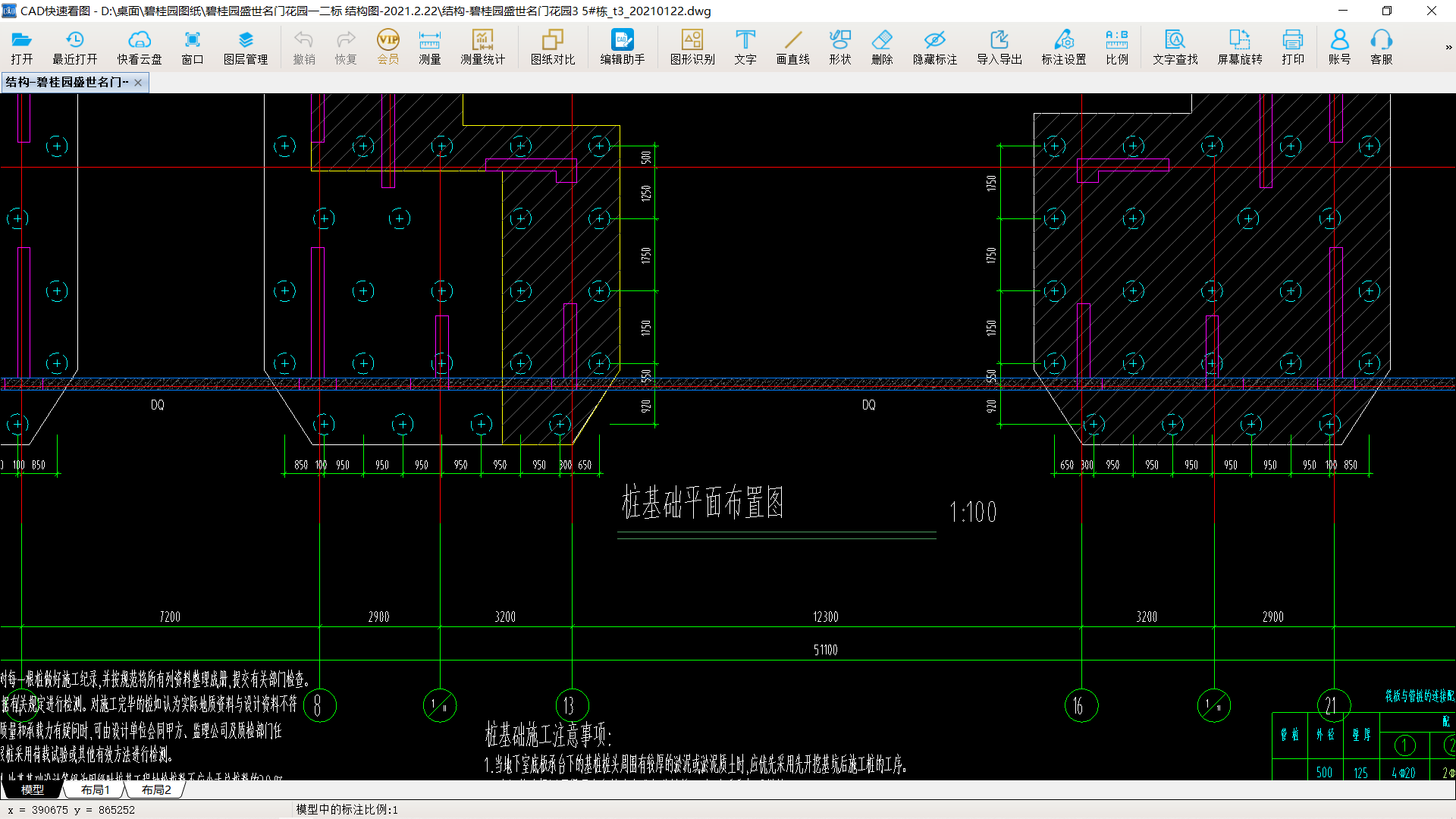Select the 画直线 draw line tool
This screenshot has height=819, width=1456.
click(793, 47)
